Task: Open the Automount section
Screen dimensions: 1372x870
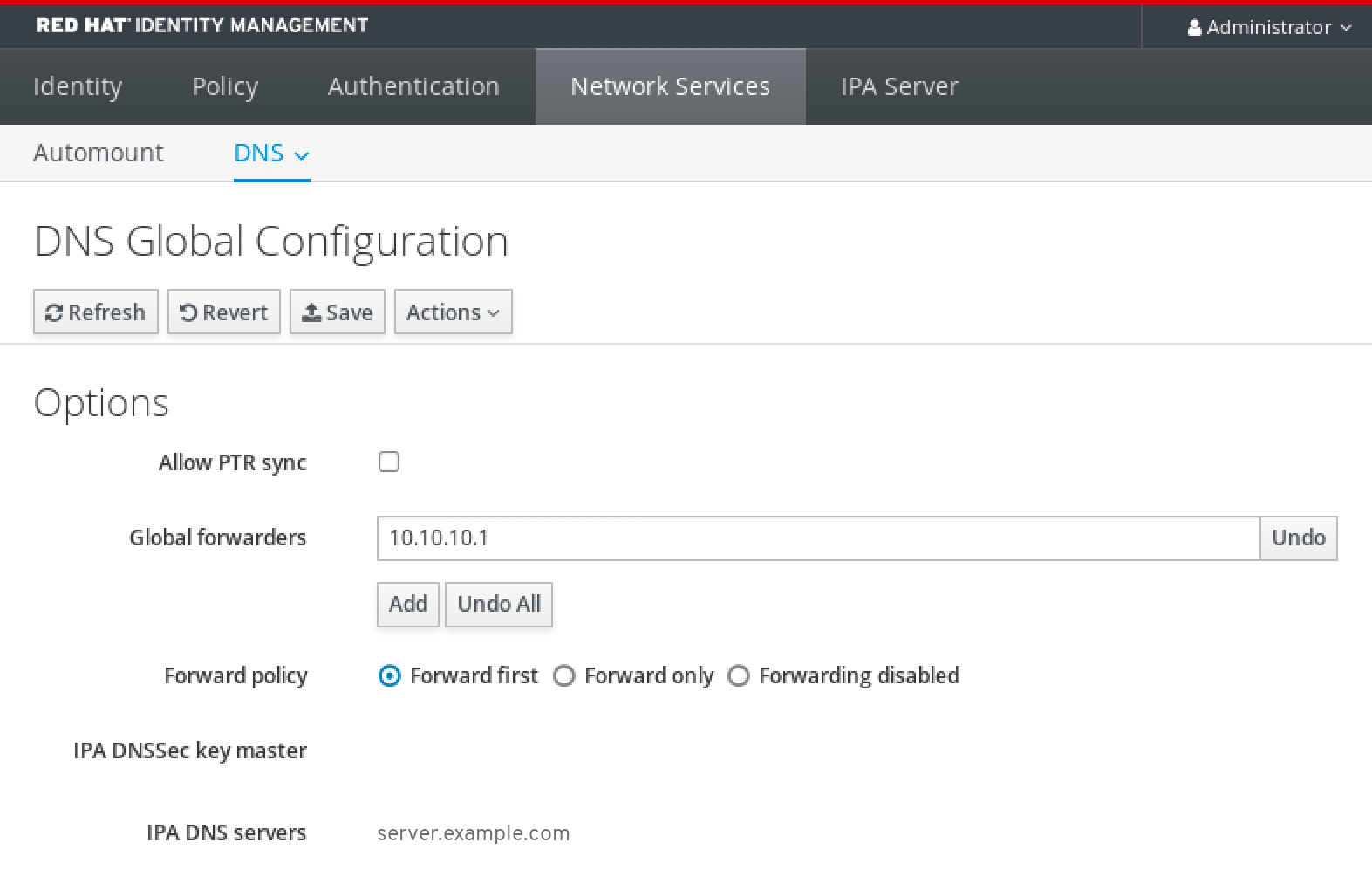Action: click(x=99, y=154)
